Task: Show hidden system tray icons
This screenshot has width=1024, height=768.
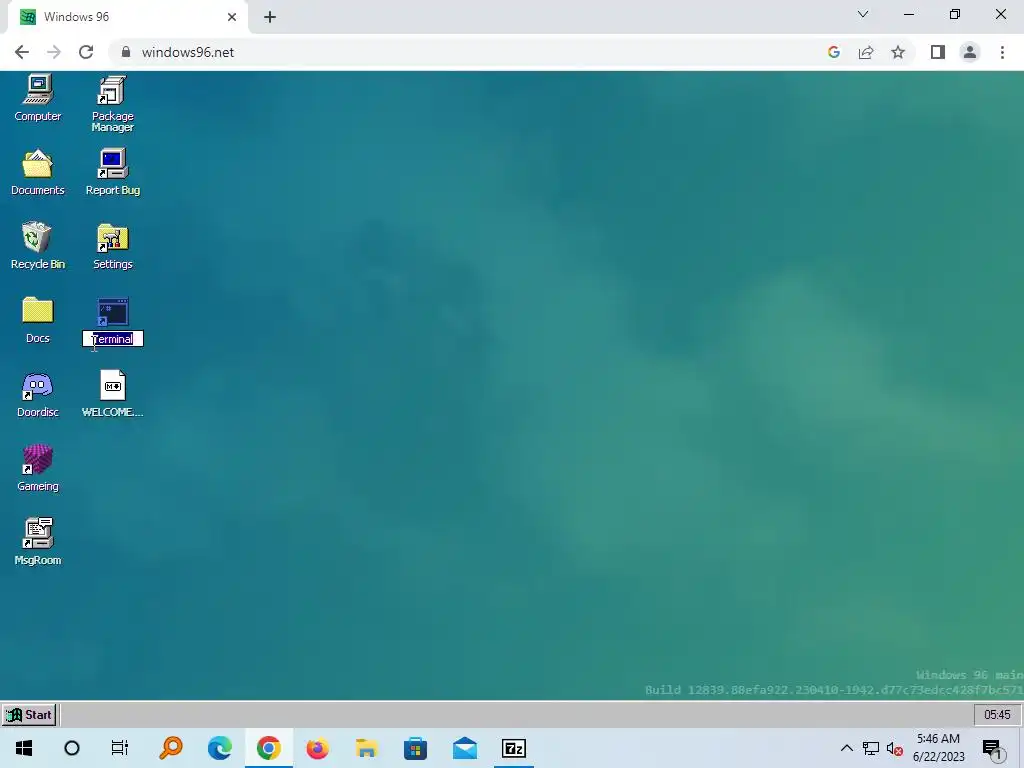Action: [x=846, y=748]
